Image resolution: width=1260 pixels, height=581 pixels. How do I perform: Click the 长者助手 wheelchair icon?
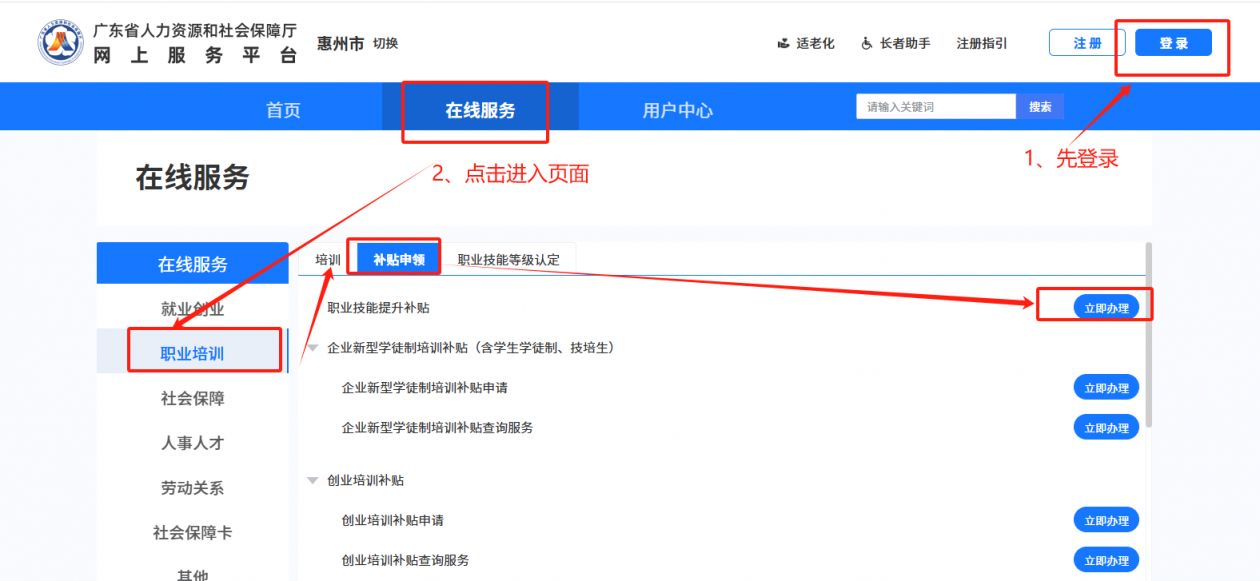(x=867, y=44)
